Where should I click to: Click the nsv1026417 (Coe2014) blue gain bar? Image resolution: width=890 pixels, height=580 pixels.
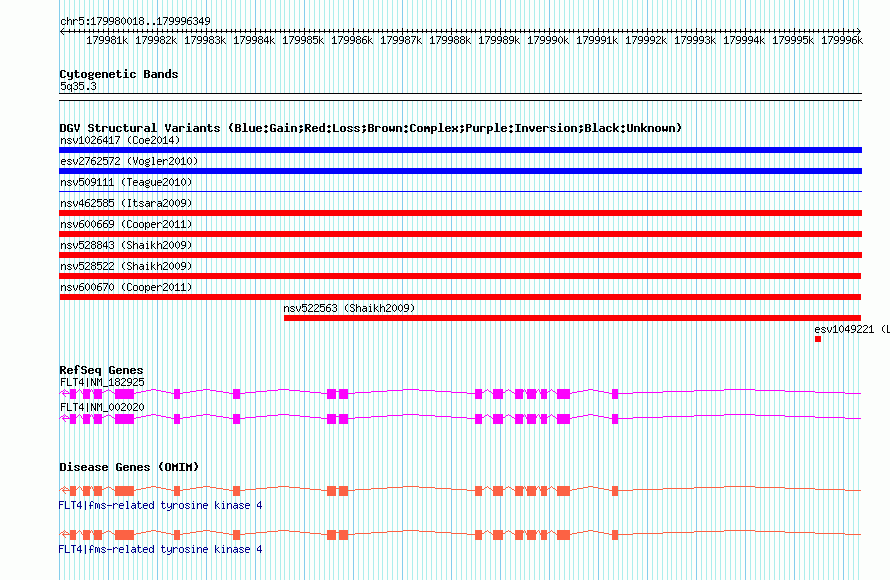[x=460, y=150]
